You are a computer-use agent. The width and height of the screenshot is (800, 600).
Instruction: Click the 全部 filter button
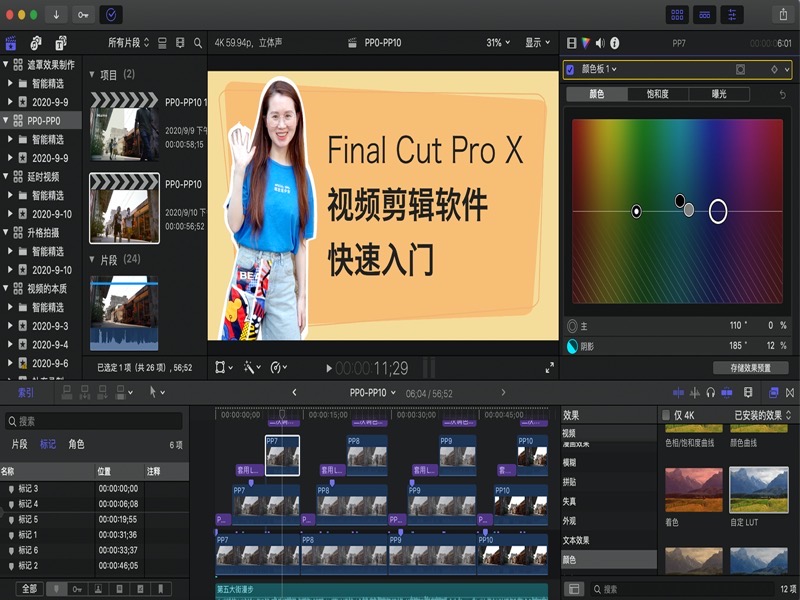pyautogui.click(x=29, y=589)
